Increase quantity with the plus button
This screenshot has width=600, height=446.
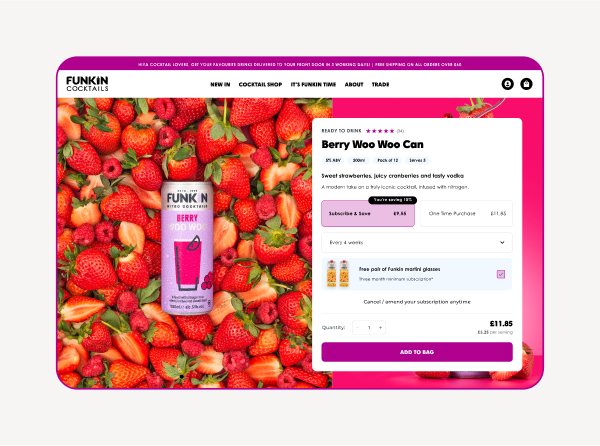(380, 327)
